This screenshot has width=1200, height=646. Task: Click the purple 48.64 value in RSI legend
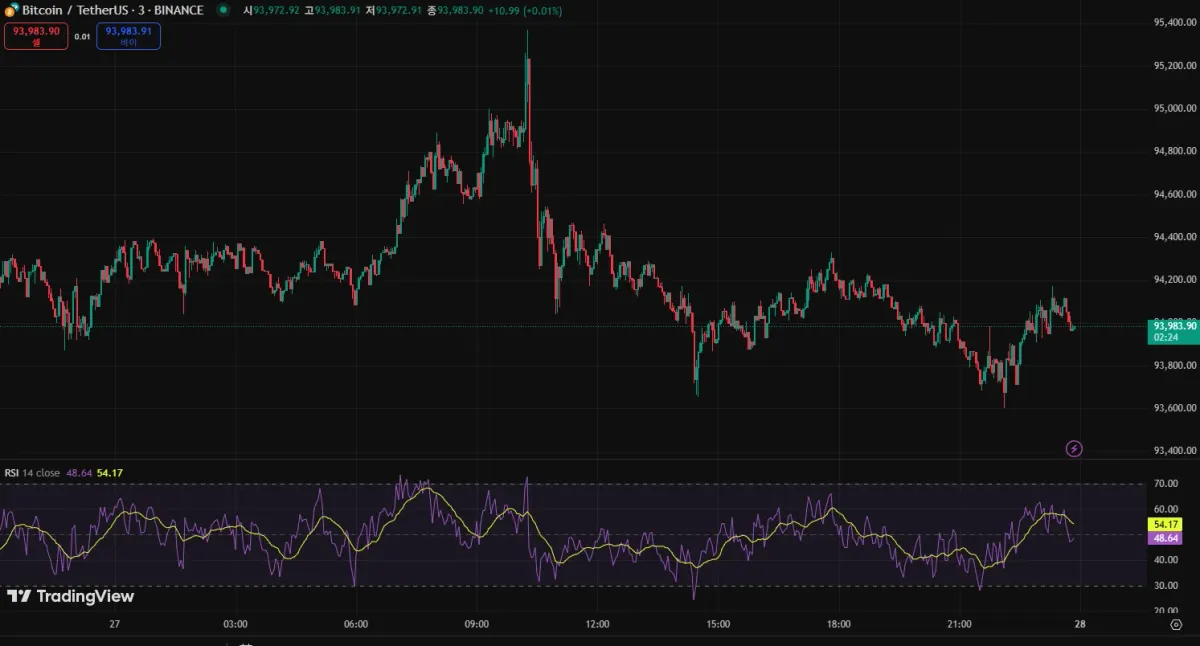click(80, 472)
